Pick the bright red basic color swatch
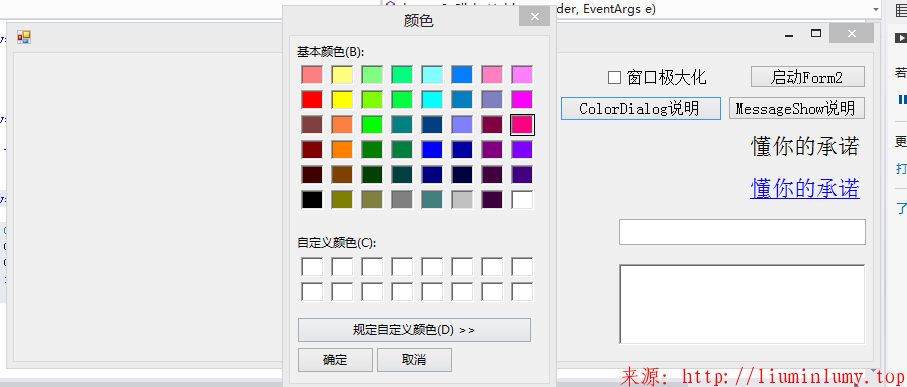The height and width of the screenshot is (387, 907). point(312,99)
